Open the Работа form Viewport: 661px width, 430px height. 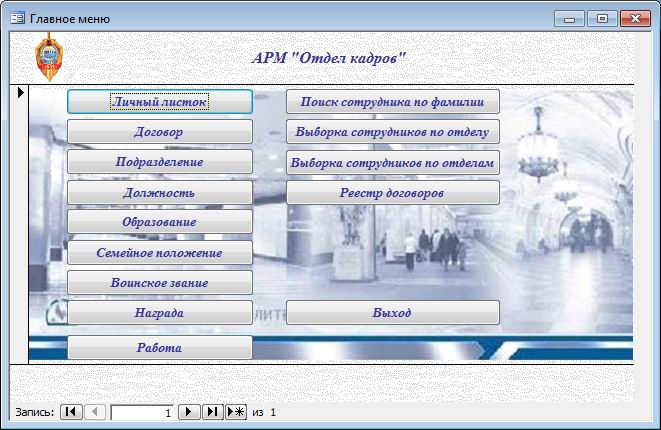(x=160, y=347)
